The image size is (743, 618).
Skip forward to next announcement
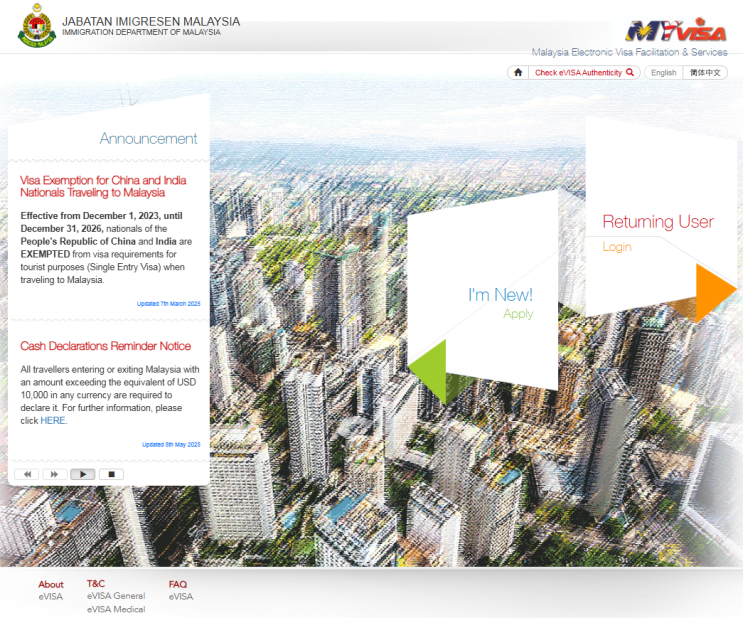point(54,474)
